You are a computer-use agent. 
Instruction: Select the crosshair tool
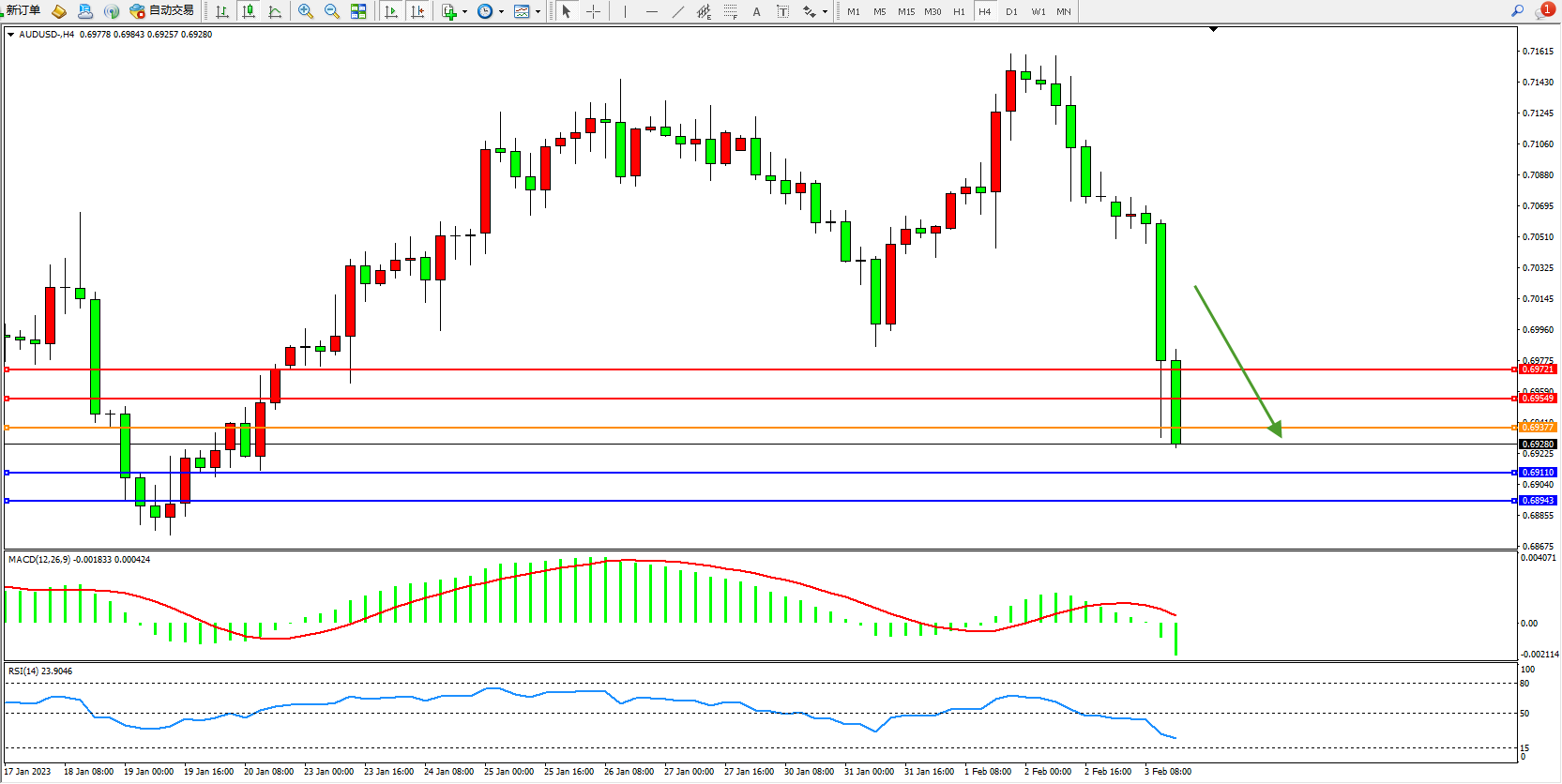[593, 11]
